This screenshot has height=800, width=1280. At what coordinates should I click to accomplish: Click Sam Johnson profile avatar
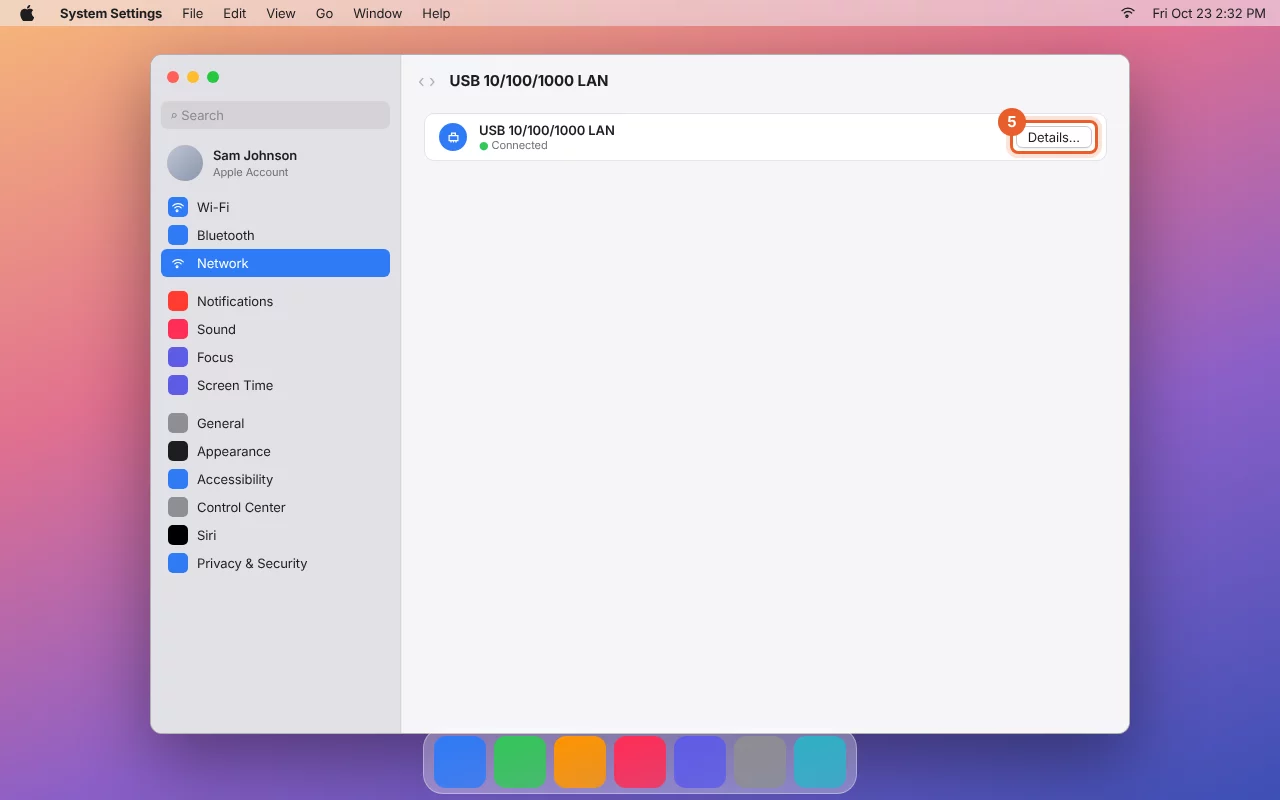[x=185, y=163]
